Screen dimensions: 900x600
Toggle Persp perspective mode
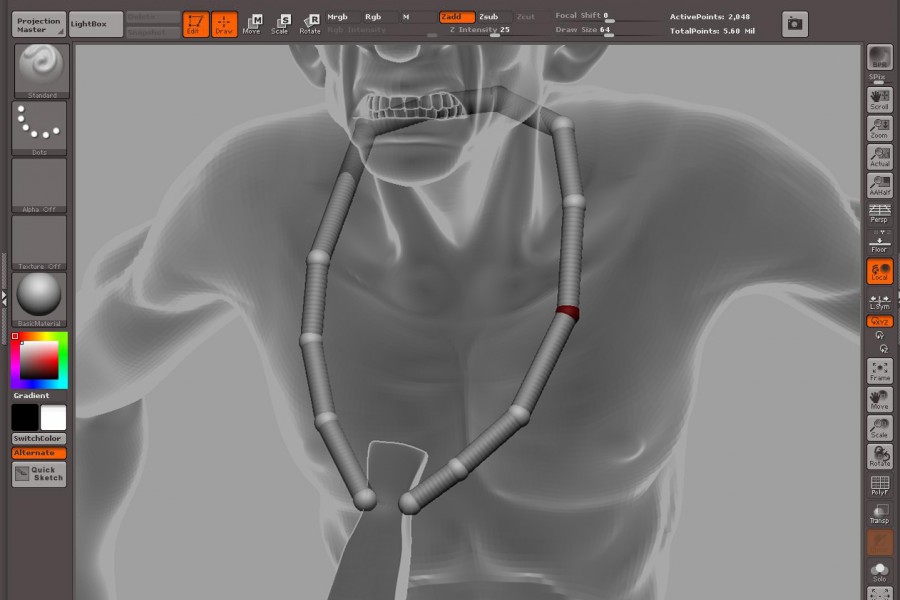coord(879,213)
